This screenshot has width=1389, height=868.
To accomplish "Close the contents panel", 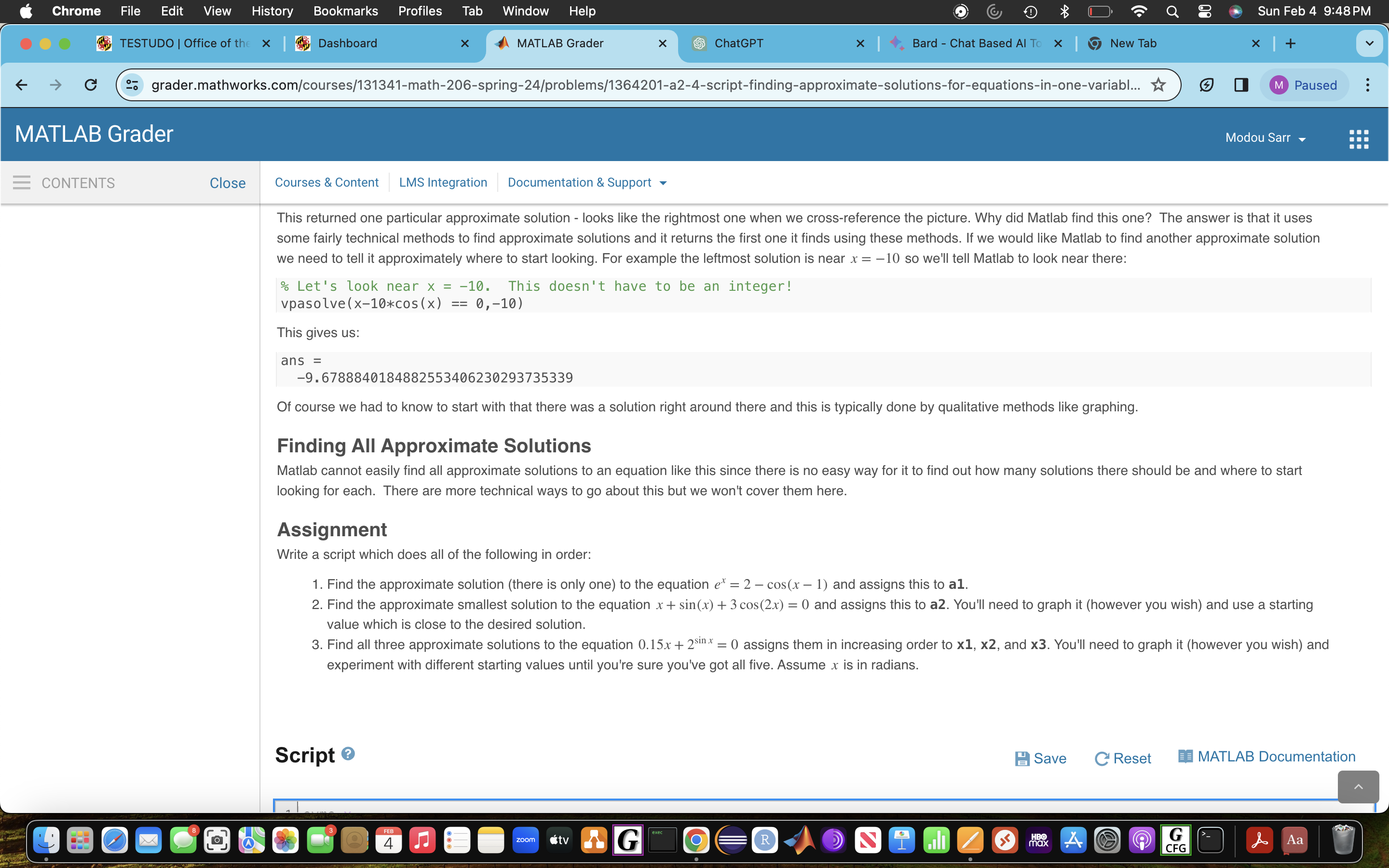I will (227, 183).
